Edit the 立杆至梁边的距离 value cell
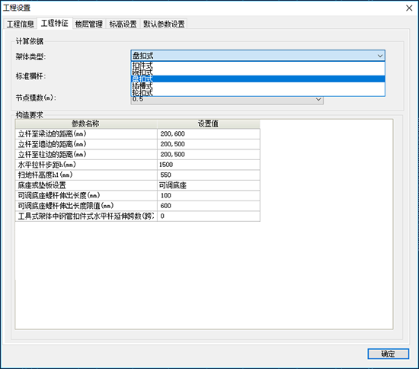The image size is (419, 369). pyautogui.click(x=209, y=134)
